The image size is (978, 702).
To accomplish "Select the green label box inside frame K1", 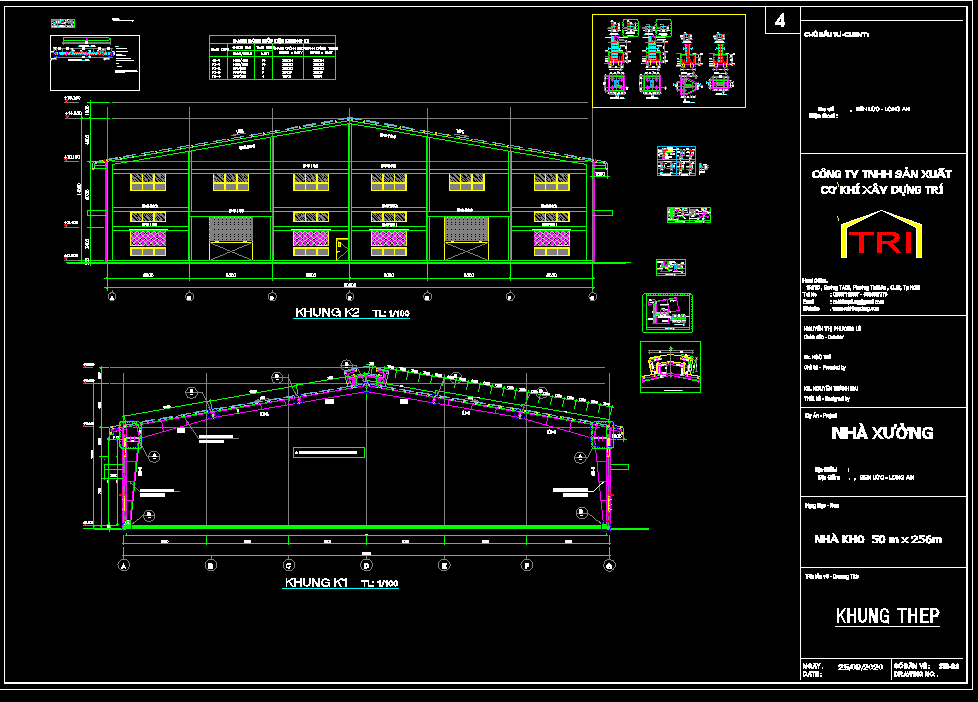I will tap(329, 452).
